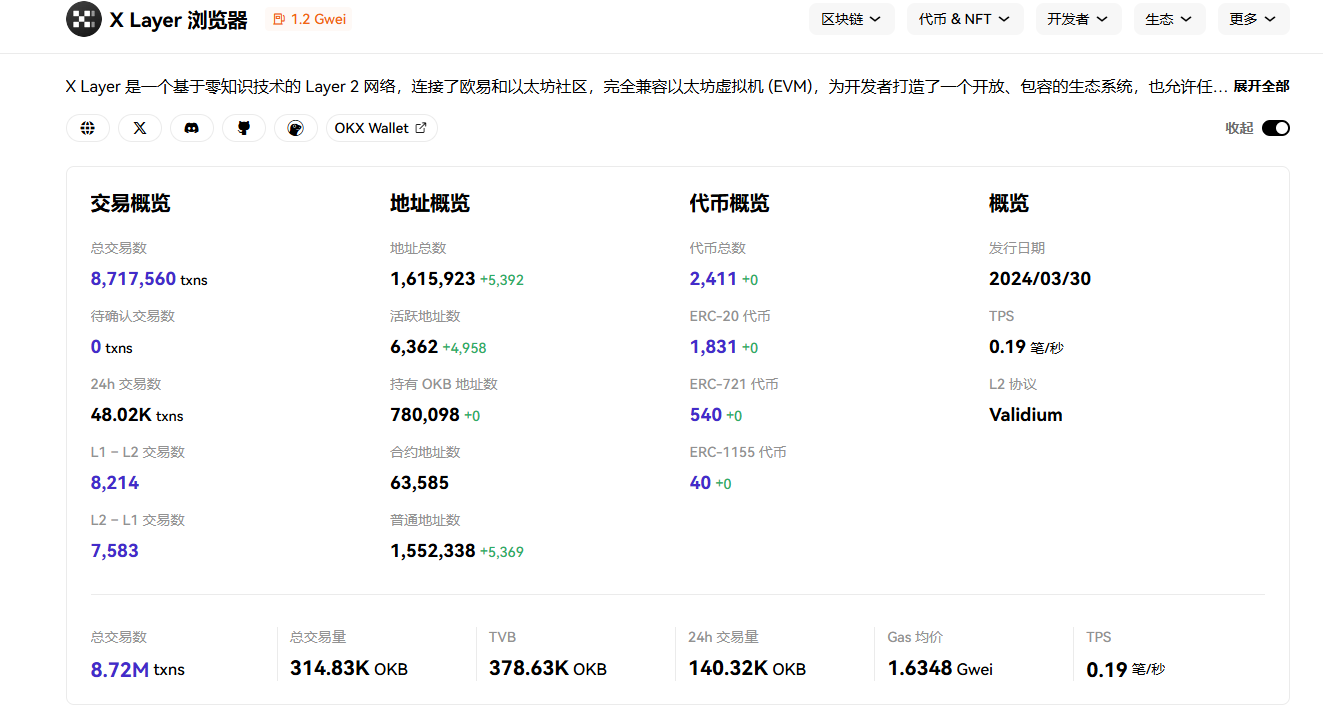Open the X (Twitter) social link
The width and height of the screenshot is (1323, 717).
[x=140, y=128]
